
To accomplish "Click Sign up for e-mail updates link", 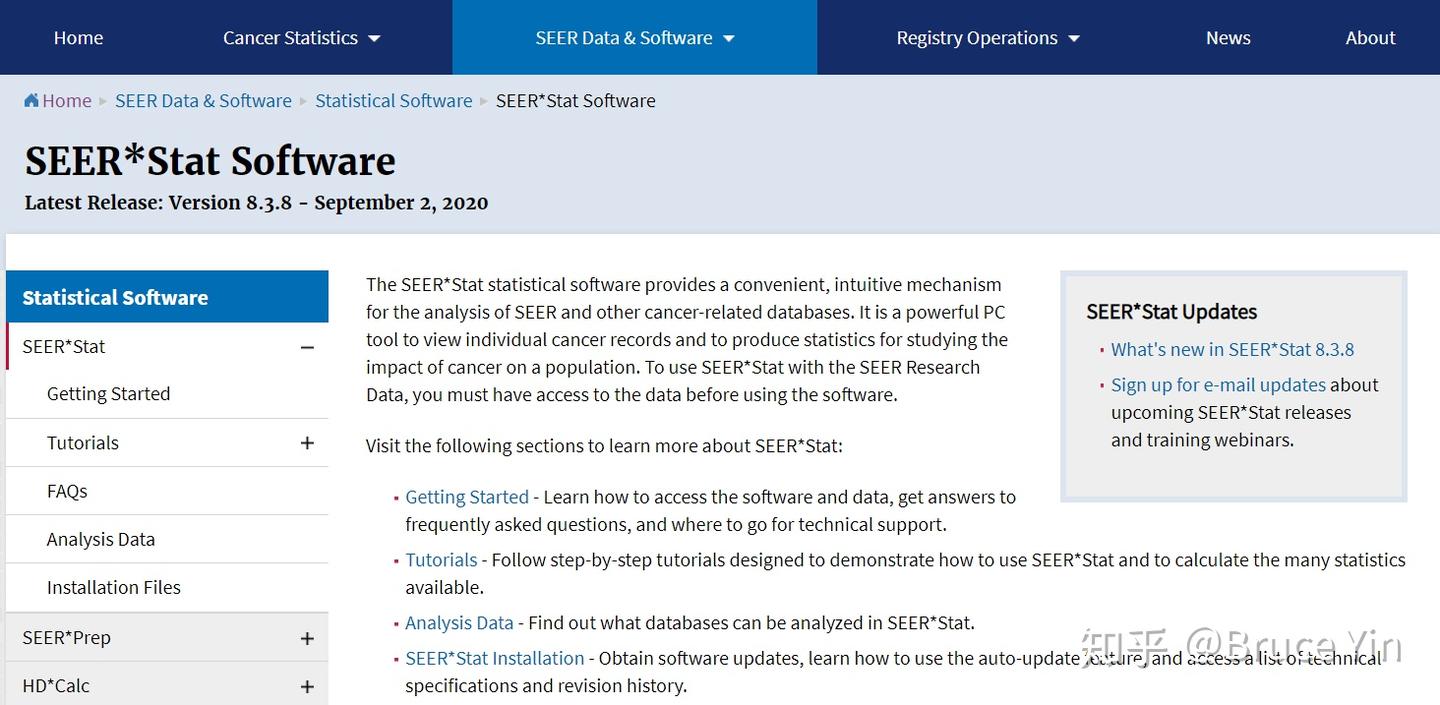I will click(1218, 385).
